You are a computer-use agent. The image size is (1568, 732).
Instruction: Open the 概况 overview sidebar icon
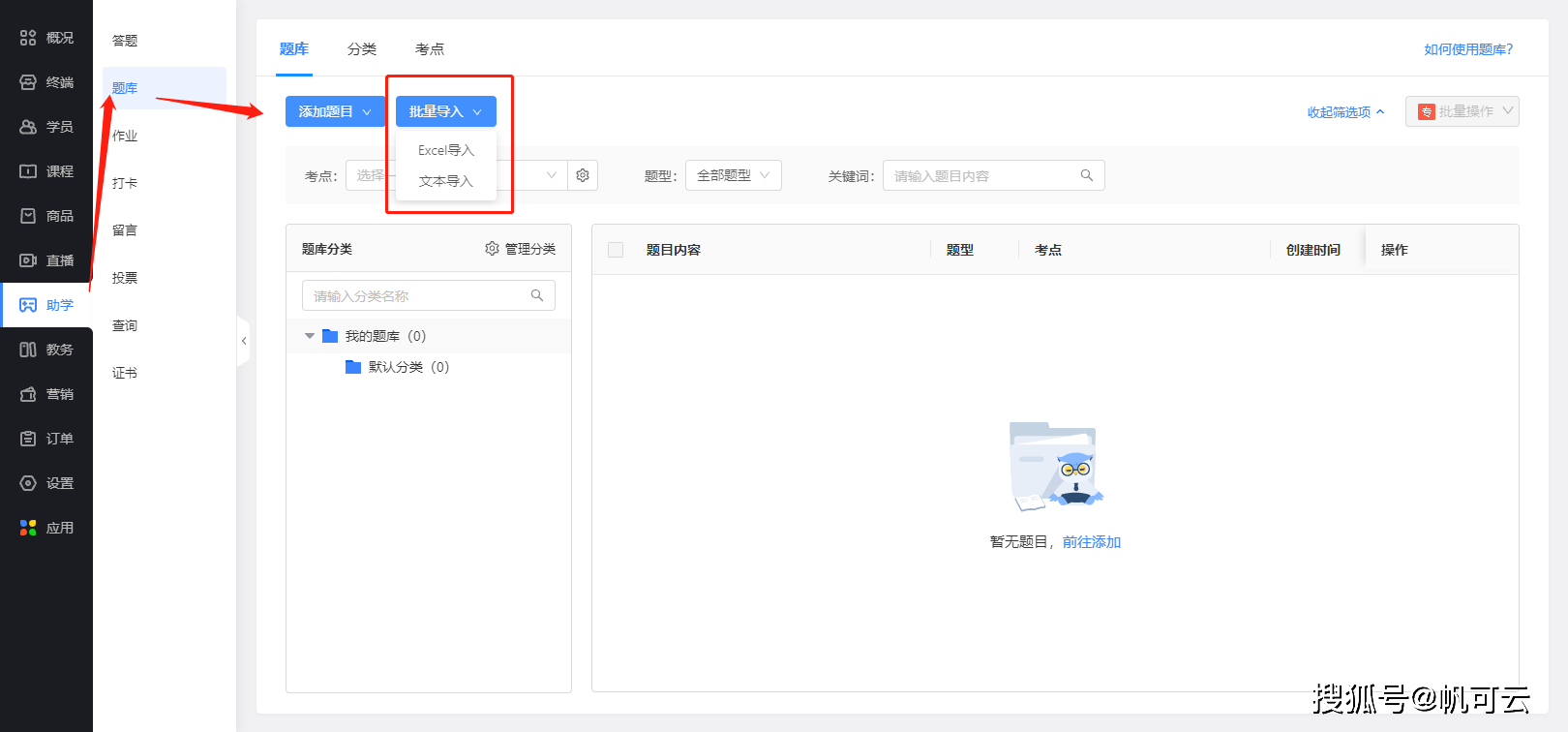point(28,38)
